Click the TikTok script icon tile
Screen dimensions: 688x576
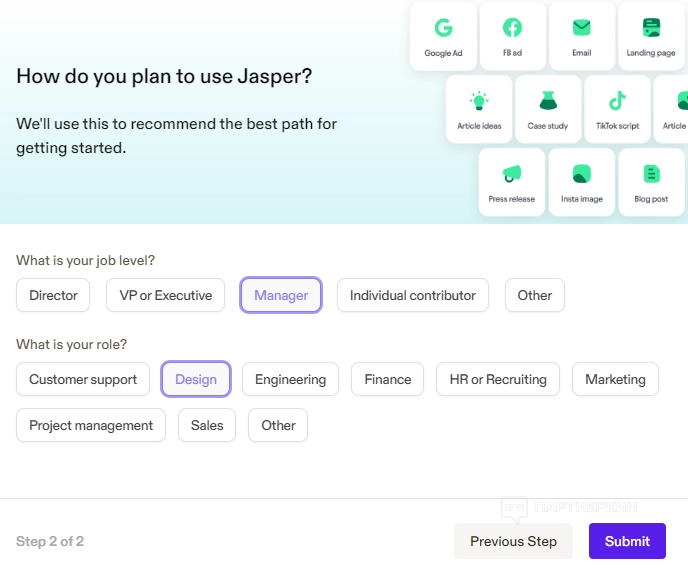tap(617, 108)
